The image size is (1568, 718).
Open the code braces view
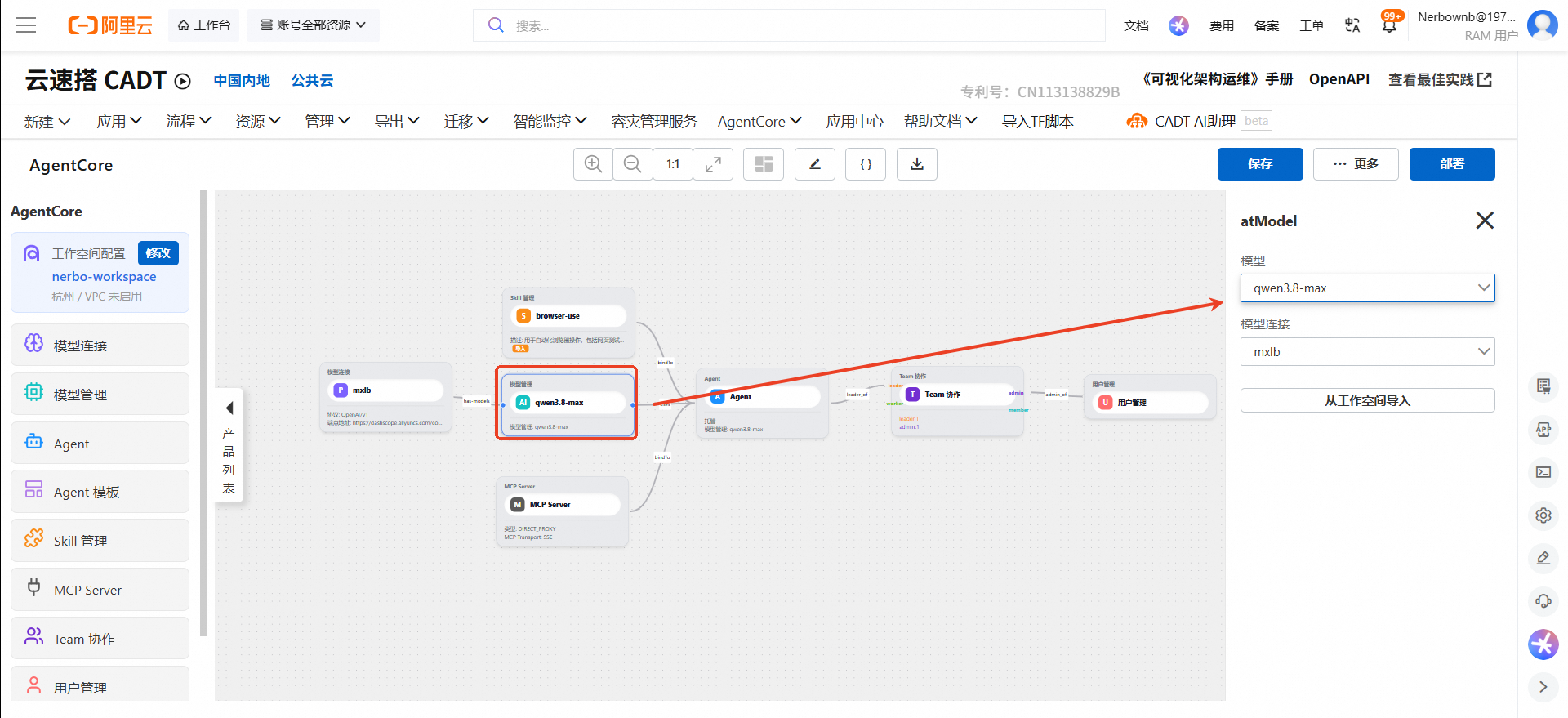(866, 164)
